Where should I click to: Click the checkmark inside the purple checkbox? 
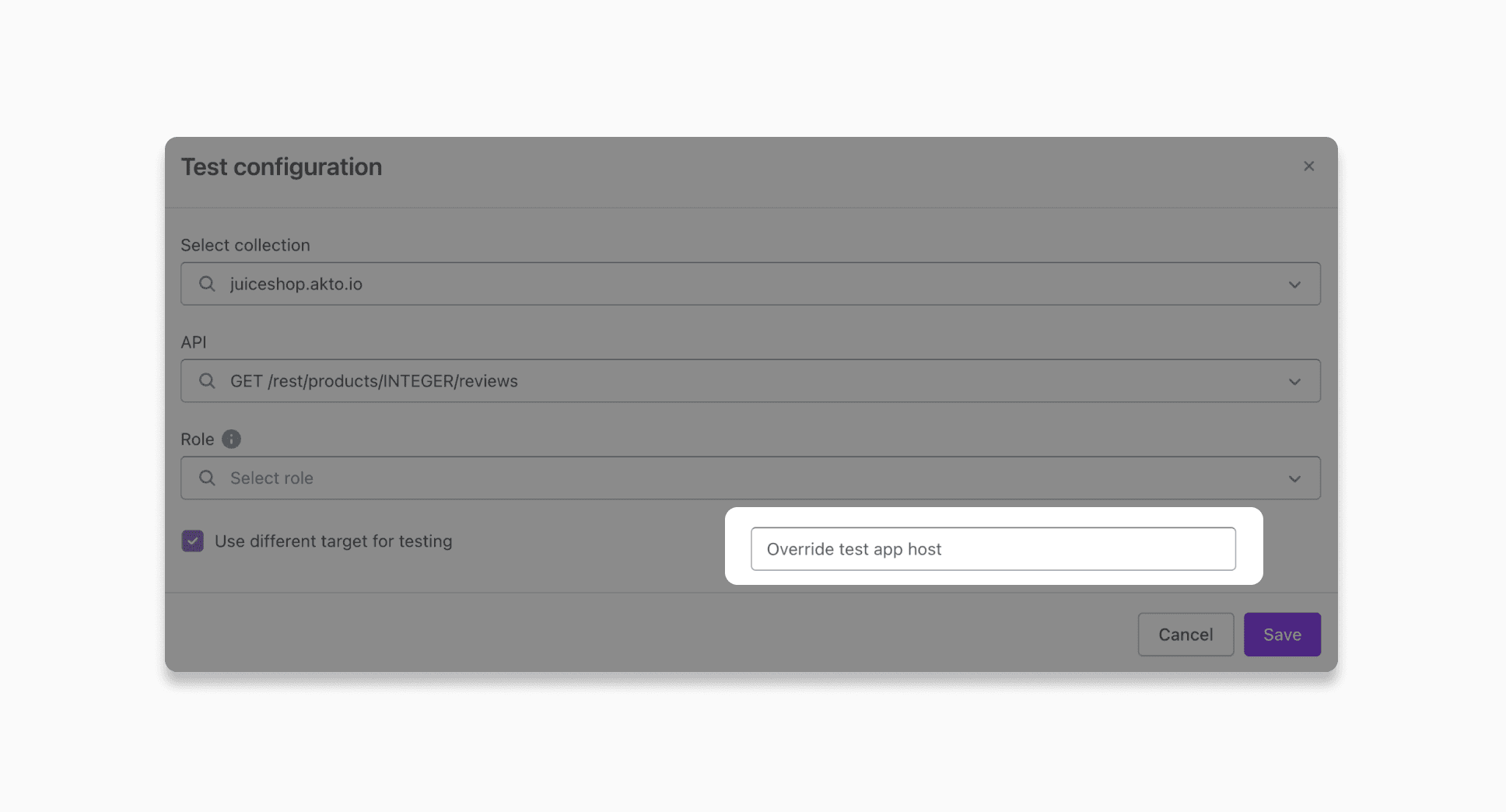(x=191, y=541)
